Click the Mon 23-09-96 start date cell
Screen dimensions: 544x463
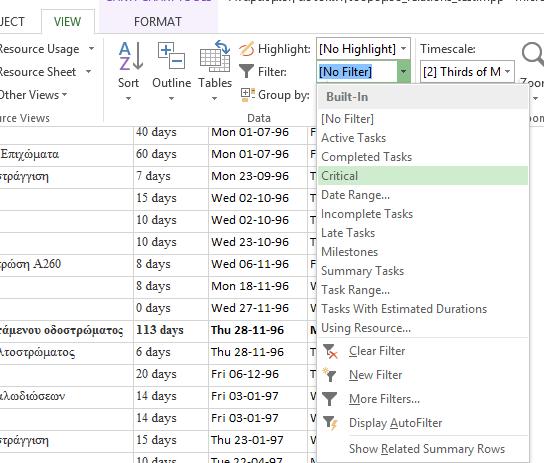coord(258,176)
